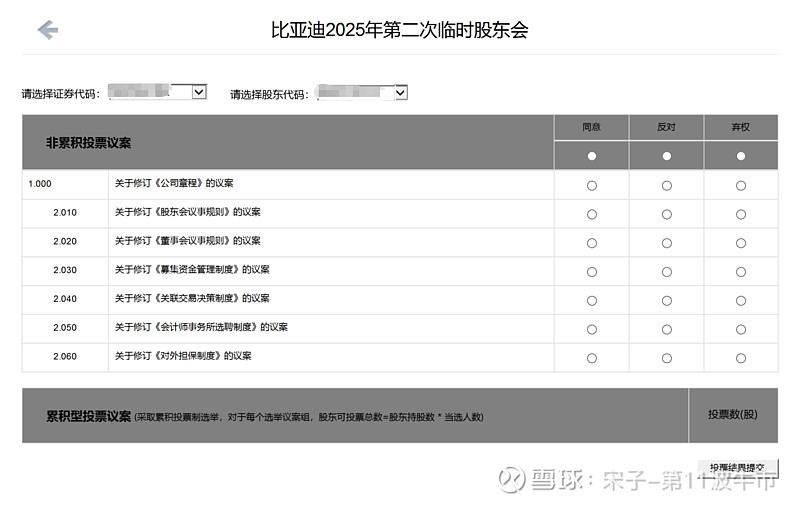Click proposal text 关于修订《股东会议事规则》的议案

[x=188, y=212]
